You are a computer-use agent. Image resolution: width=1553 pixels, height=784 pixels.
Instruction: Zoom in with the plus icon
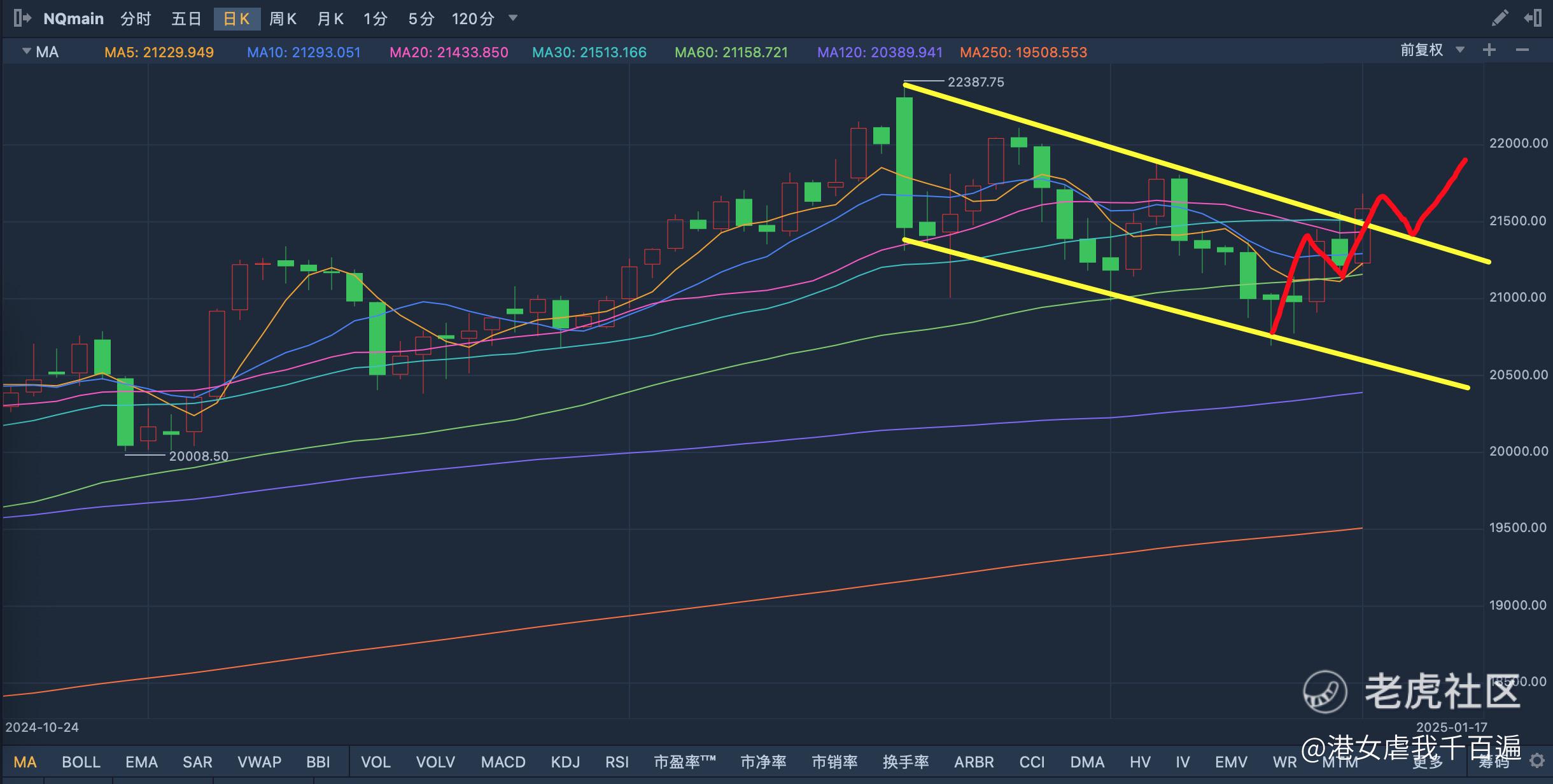(x=1489, y=50)
